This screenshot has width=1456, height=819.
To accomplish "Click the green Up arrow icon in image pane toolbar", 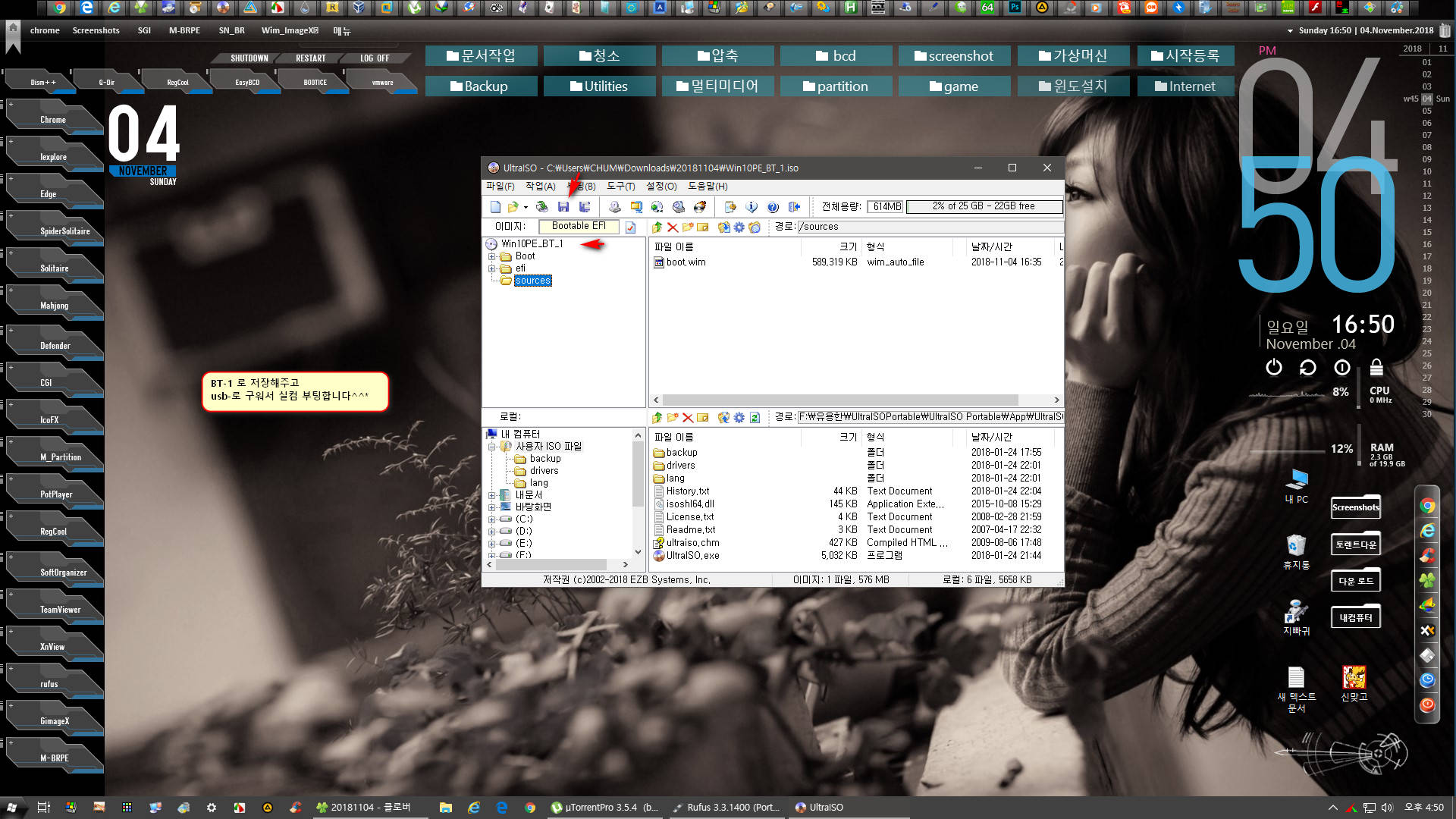I will coord(657,227).
